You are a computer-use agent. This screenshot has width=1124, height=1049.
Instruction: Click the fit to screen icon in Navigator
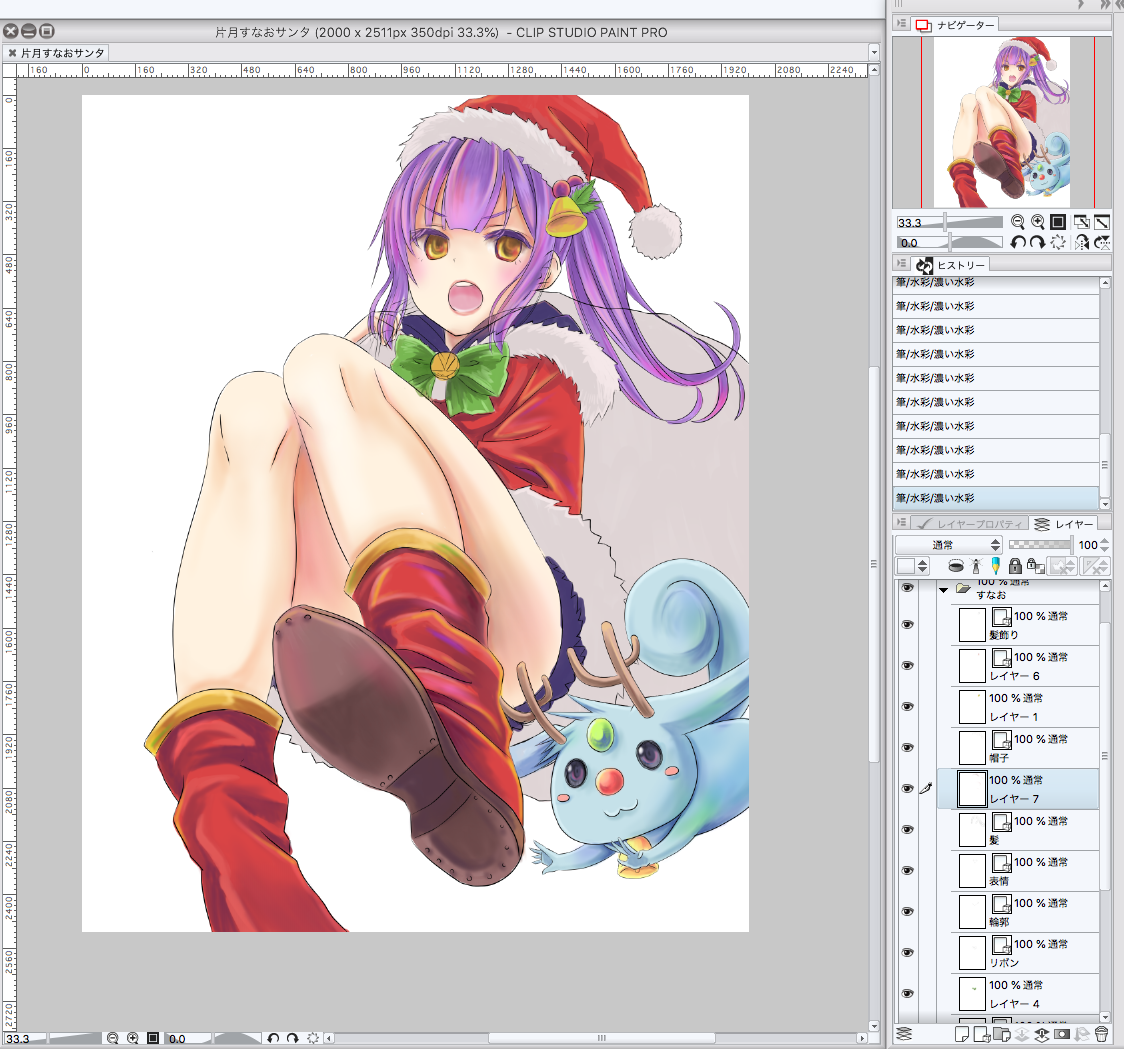click(1082, 222)
